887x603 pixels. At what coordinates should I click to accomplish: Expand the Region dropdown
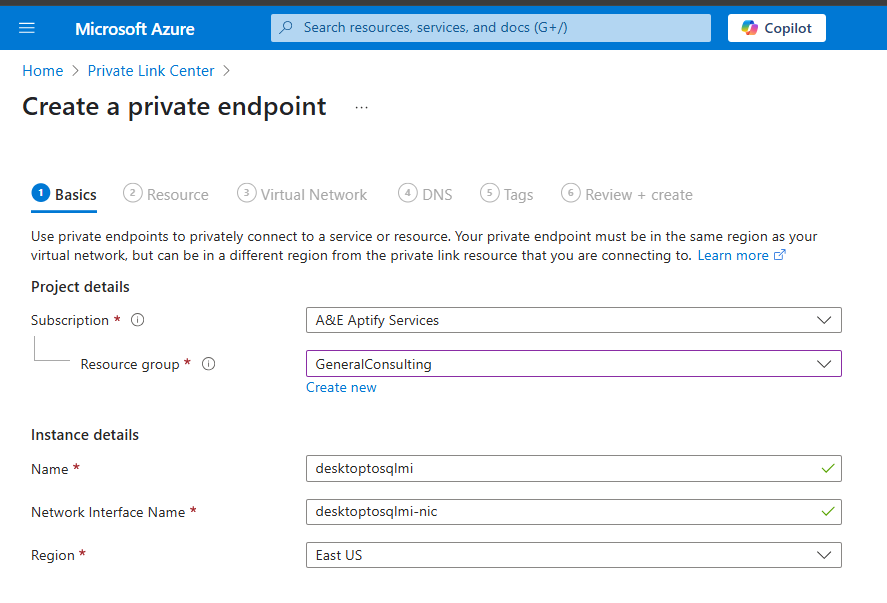coord(574,555)
